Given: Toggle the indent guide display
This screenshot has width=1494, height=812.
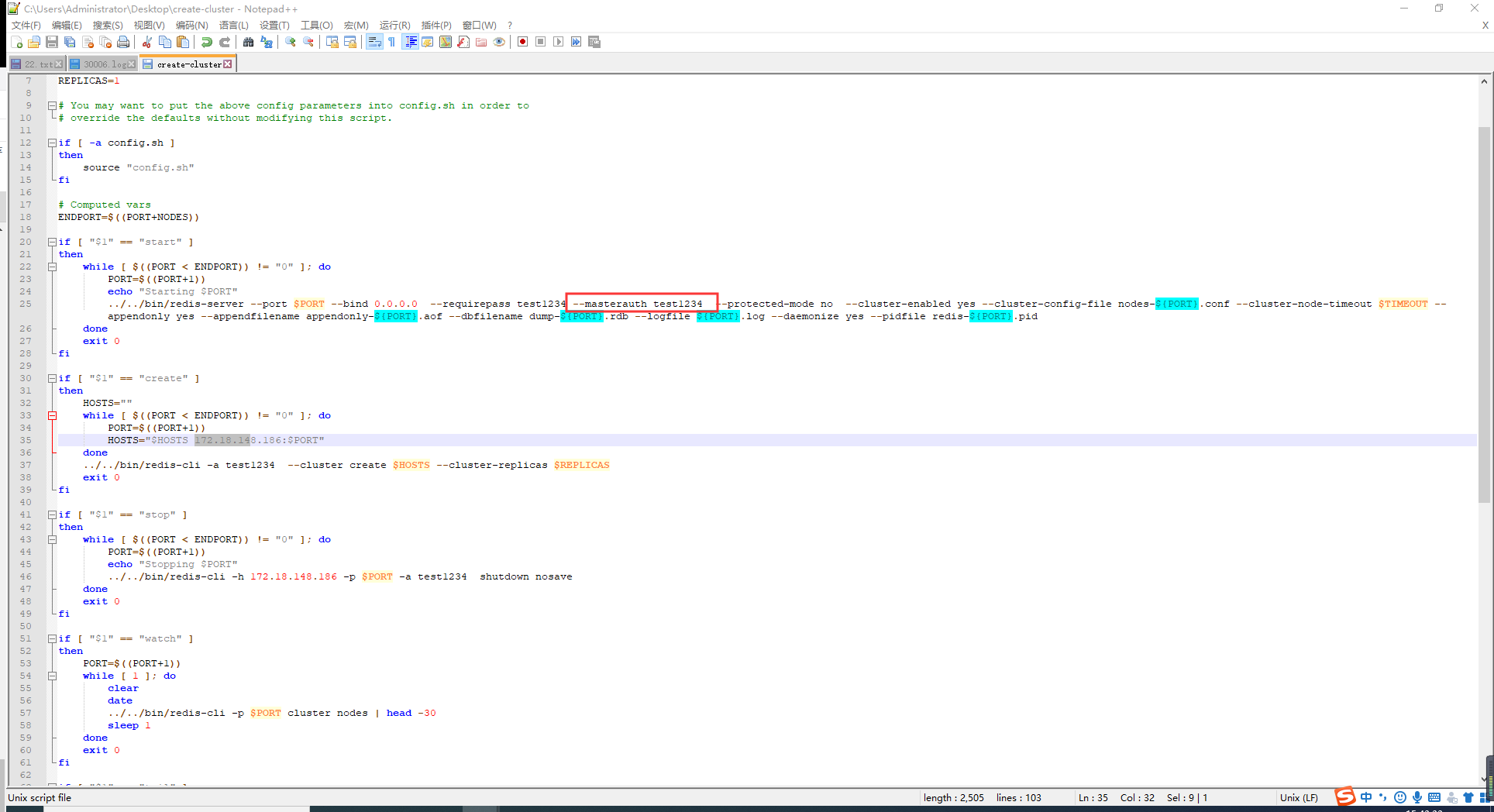Looking at the screenshot, I should tap(411, 42).
